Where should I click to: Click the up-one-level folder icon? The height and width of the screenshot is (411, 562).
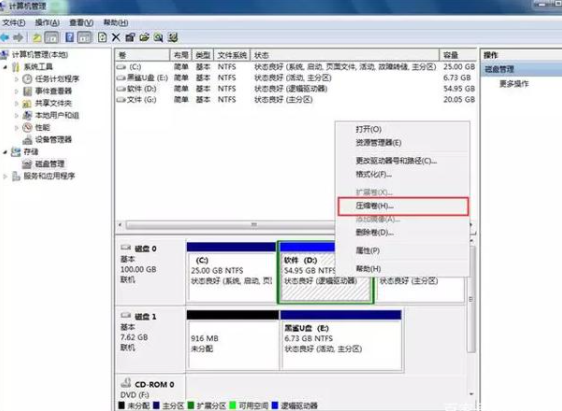coord(37,37)
